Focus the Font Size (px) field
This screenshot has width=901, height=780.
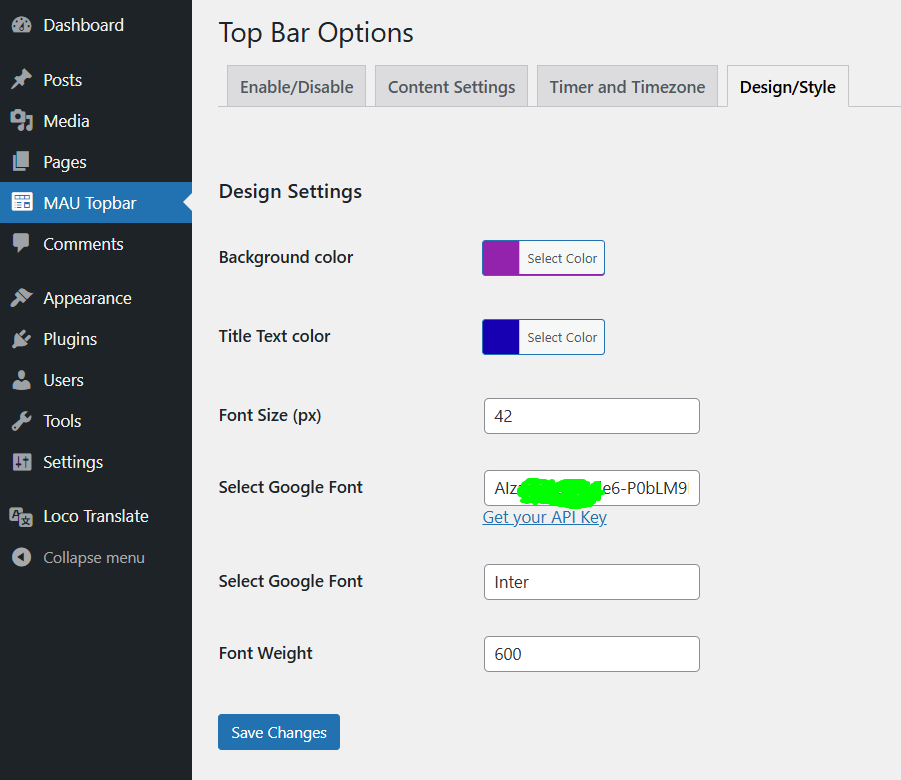point(591,416)
